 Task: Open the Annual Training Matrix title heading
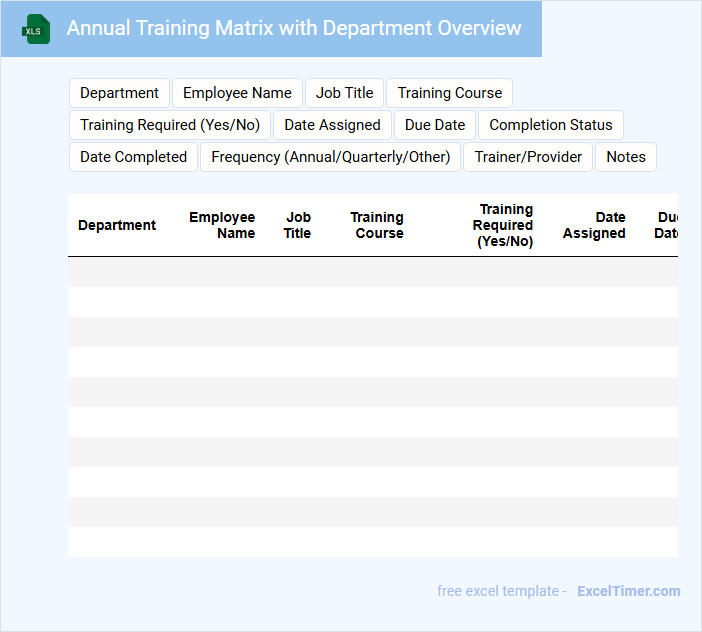pyautogui.click(x=294, y=28)
